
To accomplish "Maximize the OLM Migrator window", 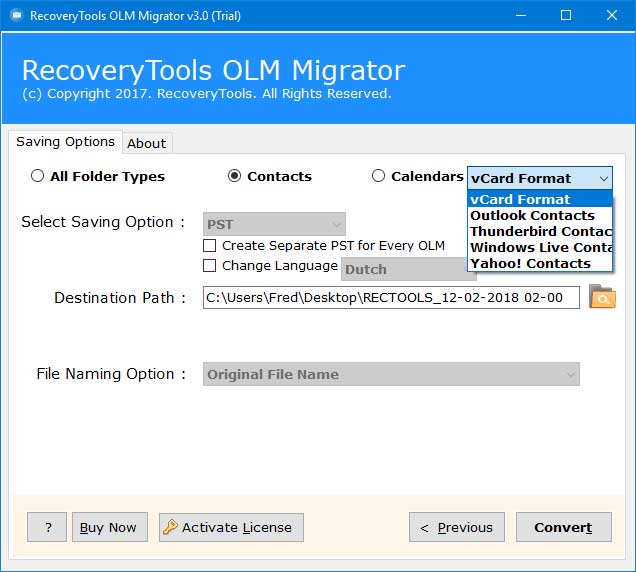I will click(566, 15).
